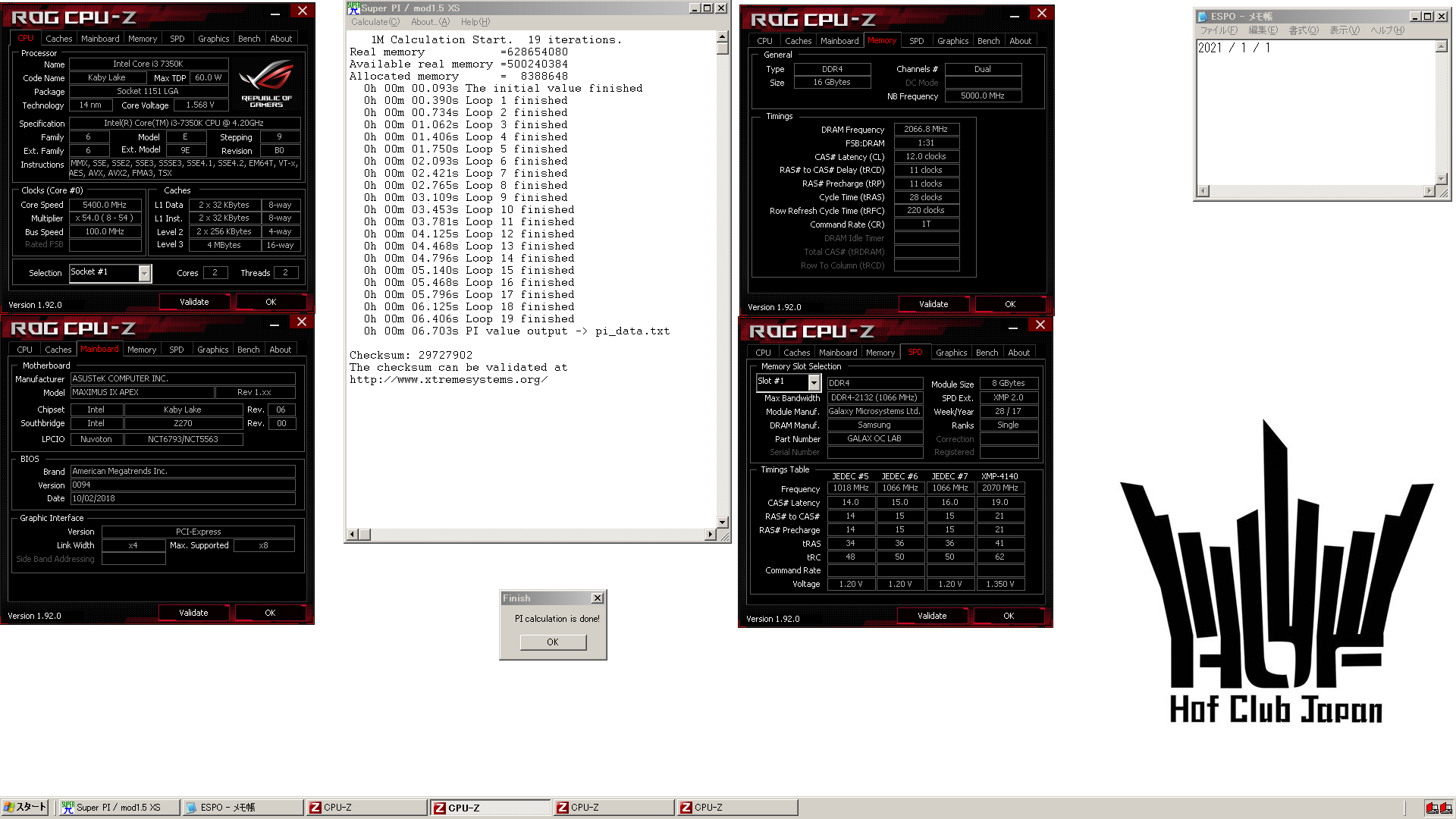
Task: Click the DRAM Frequency 2066.8 MHz value
Action: pos(926,130)
